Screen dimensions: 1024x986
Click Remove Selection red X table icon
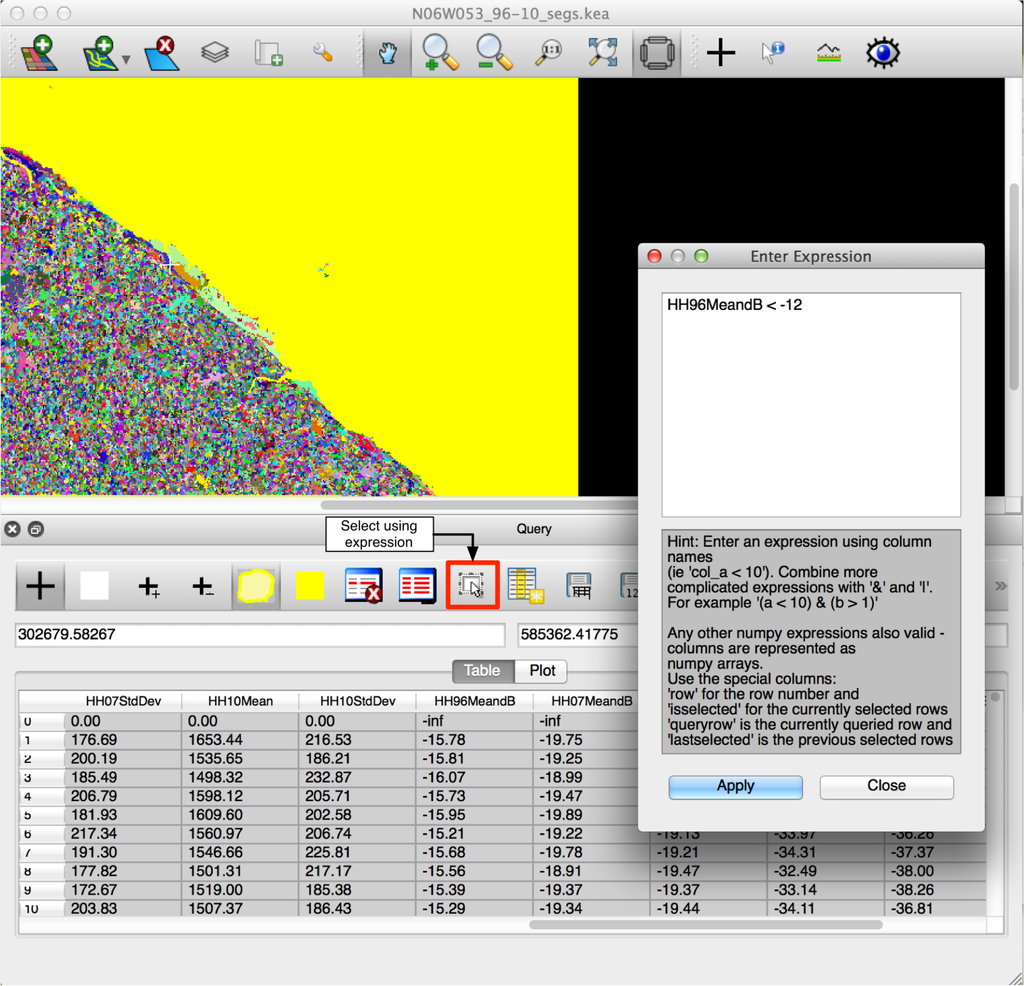[x=363, y=585]
